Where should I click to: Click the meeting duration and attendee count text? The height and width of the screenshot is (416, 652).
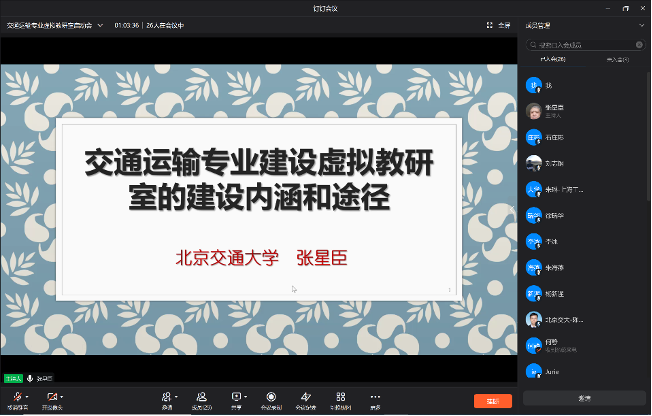pyautogui.click(x=149, y=25)
